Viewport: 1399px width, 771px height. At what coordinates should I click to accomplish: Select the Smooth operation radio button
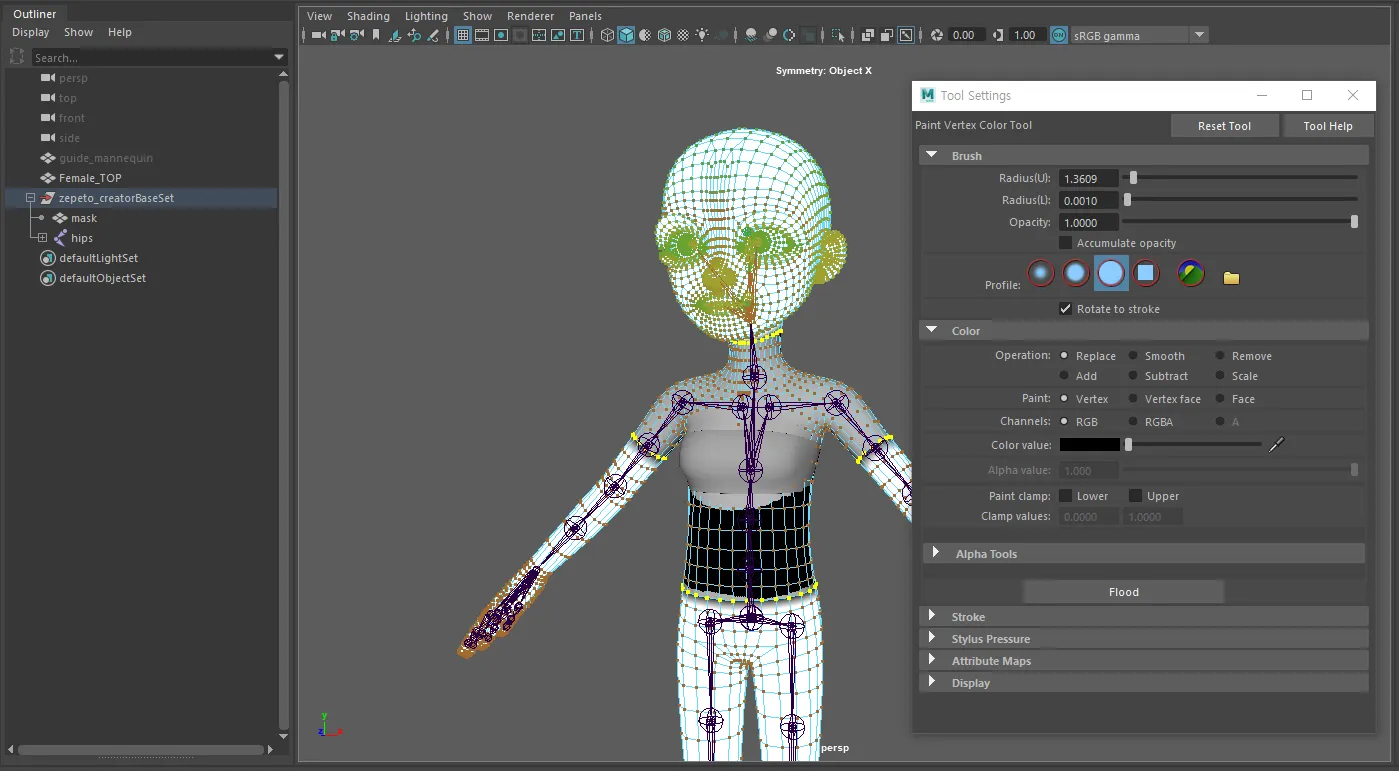pos(1133,356)
